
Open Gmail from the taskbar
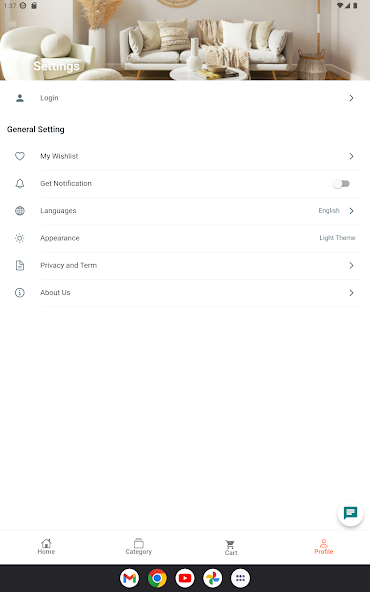[130, 578]
